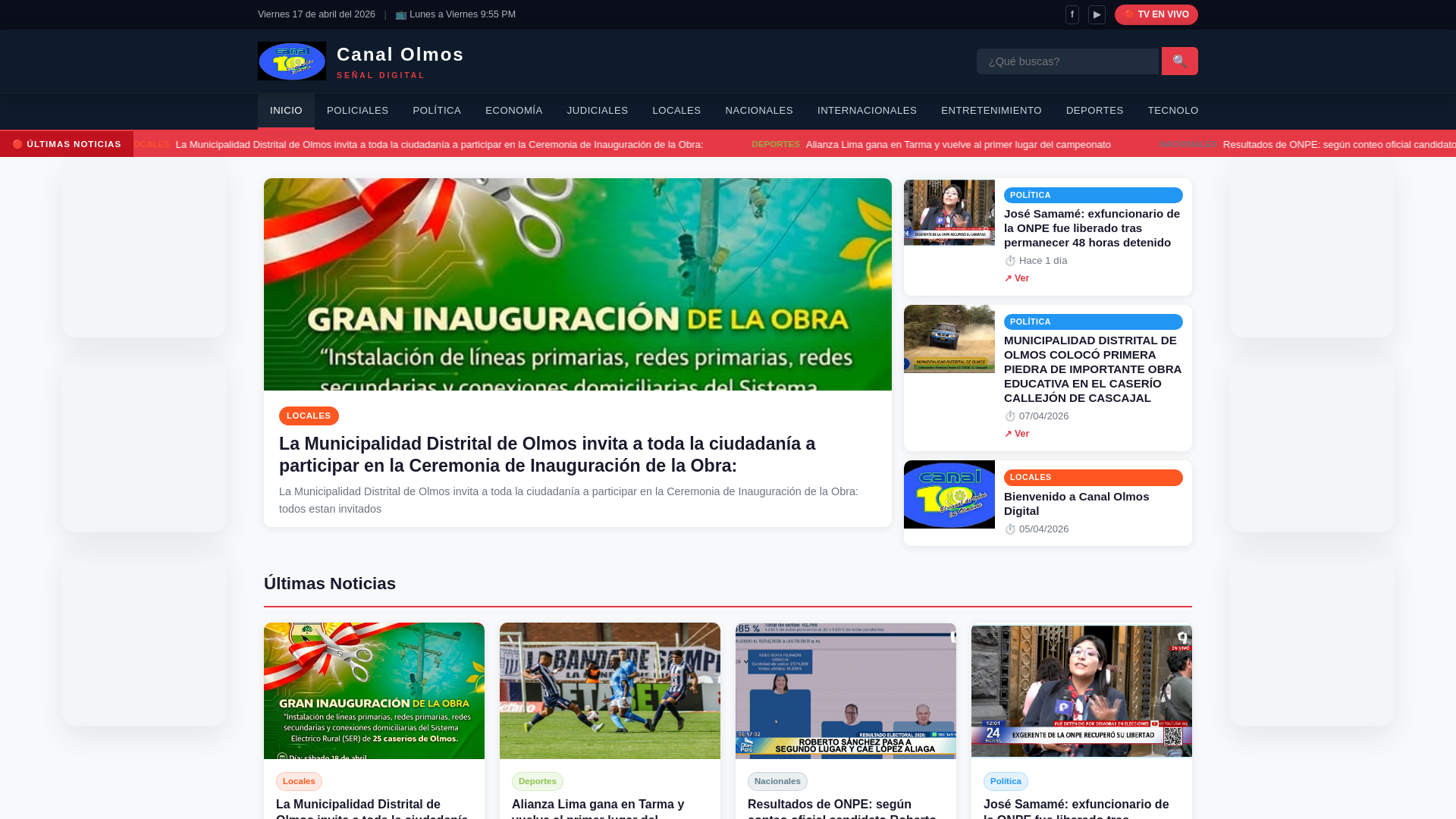1456x819 pixels.
Task: Click Ver link under Municipalidad primera piedra article
Action: coord(1017,434)
